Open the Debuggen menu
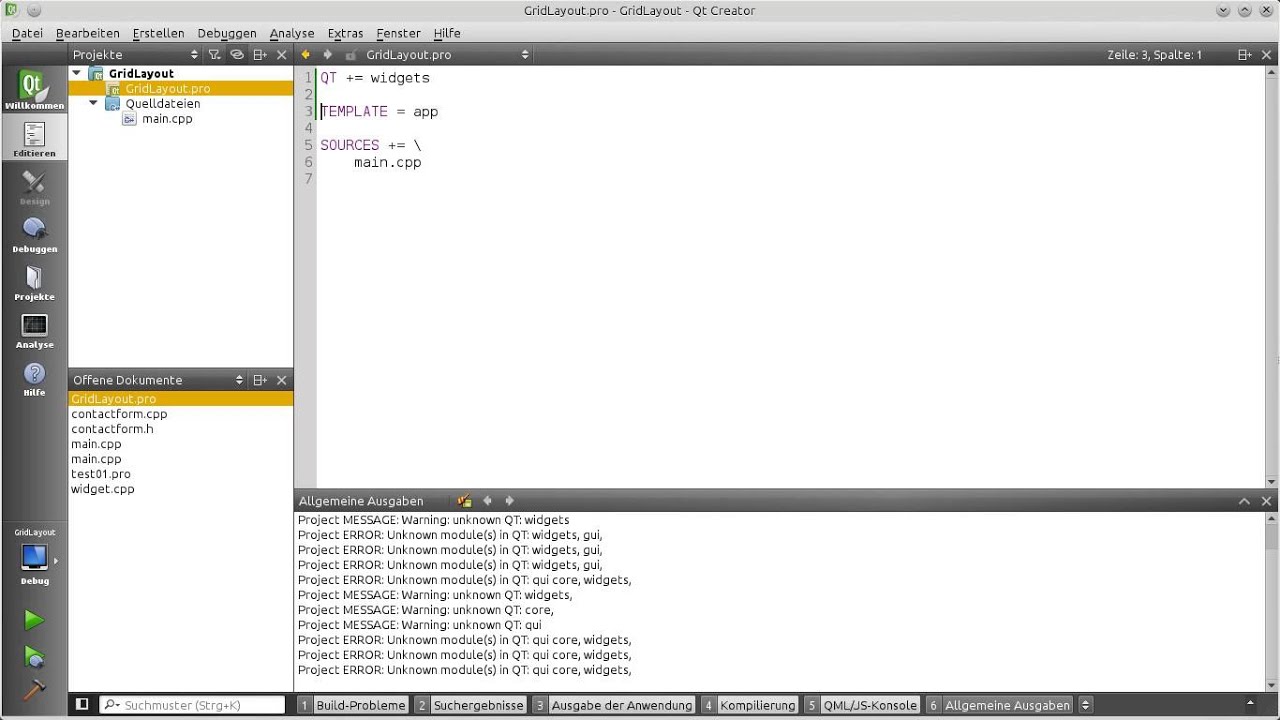The height and width of the screenshot is (720, 1280). coord(227,33)
